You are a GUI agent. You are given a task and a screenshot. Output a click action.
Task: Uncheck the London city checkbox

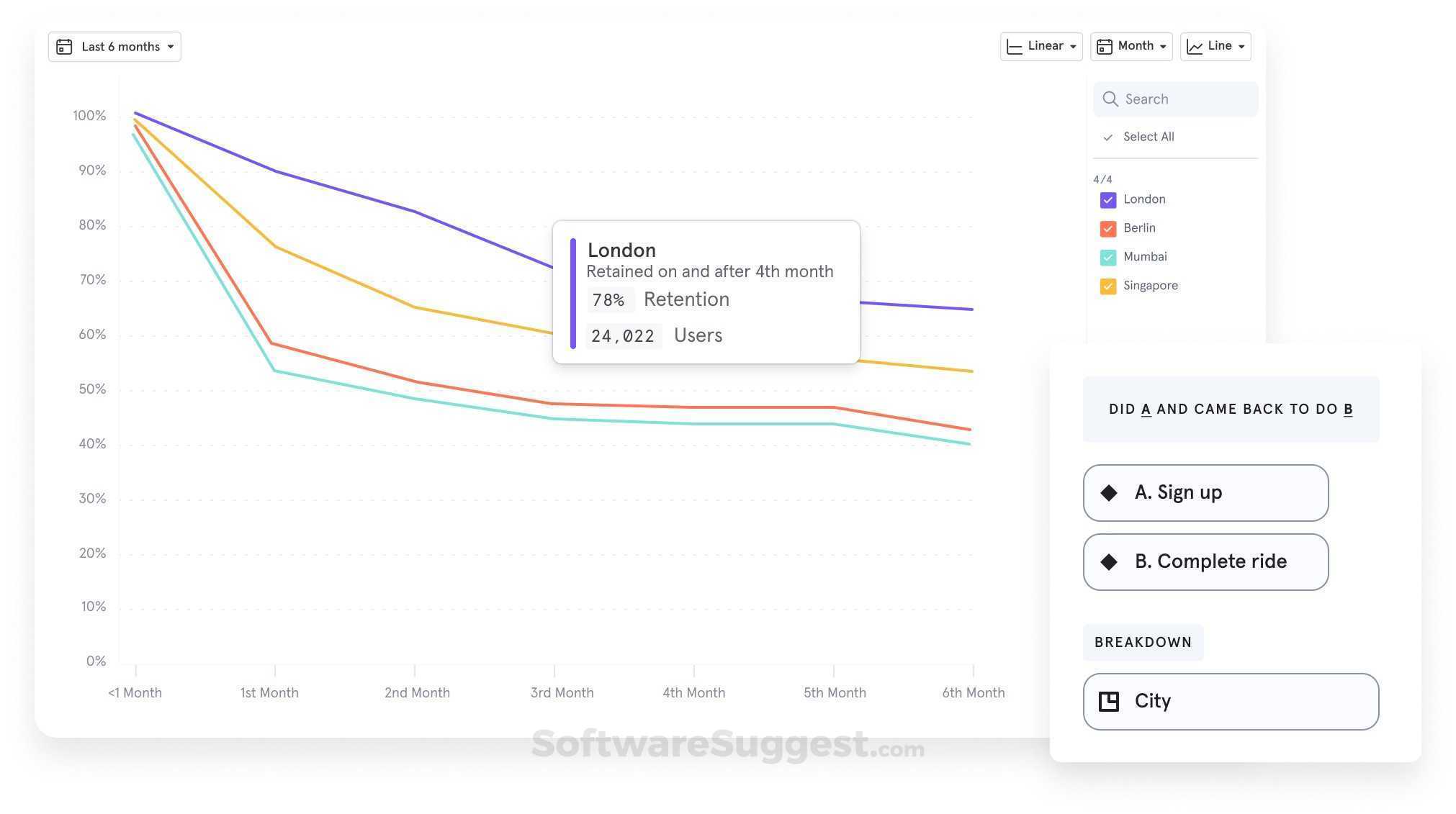click(x=1107, y=199)
